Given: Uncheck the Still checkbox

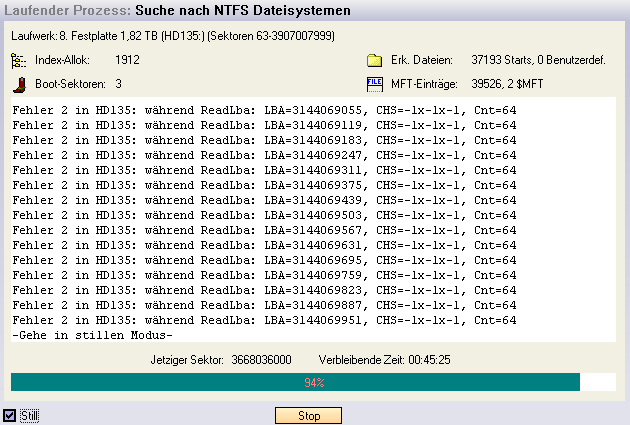Looking at the screenshot, I should click(x=9, y=415).
